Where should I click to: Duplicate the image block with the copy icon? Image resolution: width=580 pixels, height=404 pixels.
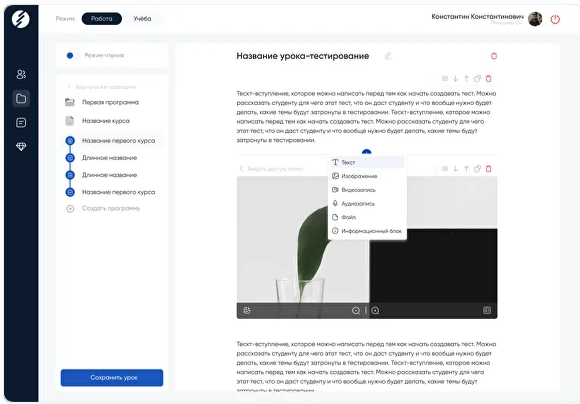click(x=477, y=169)
